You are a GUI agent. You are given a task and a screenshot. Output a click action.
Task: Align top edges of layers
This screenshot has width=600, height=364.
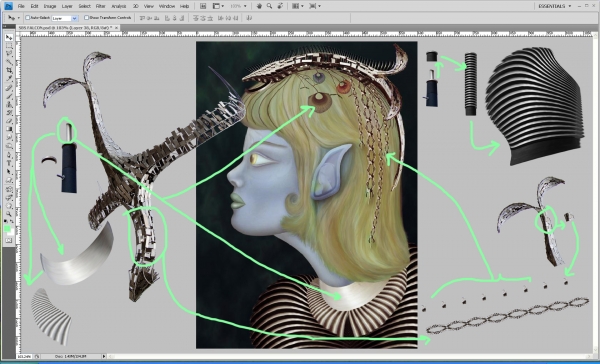143,18
